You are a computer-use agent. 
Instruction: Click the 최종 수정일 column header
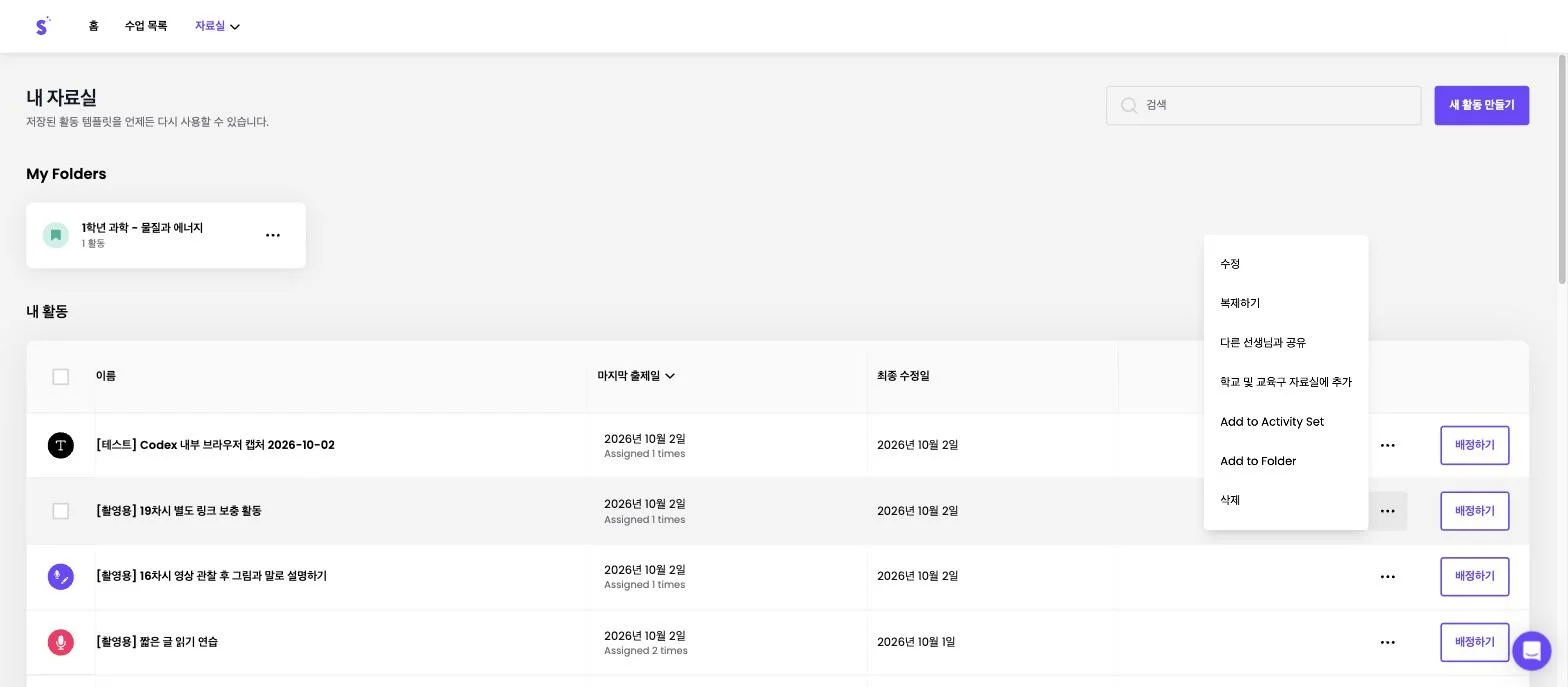point(903,376)
